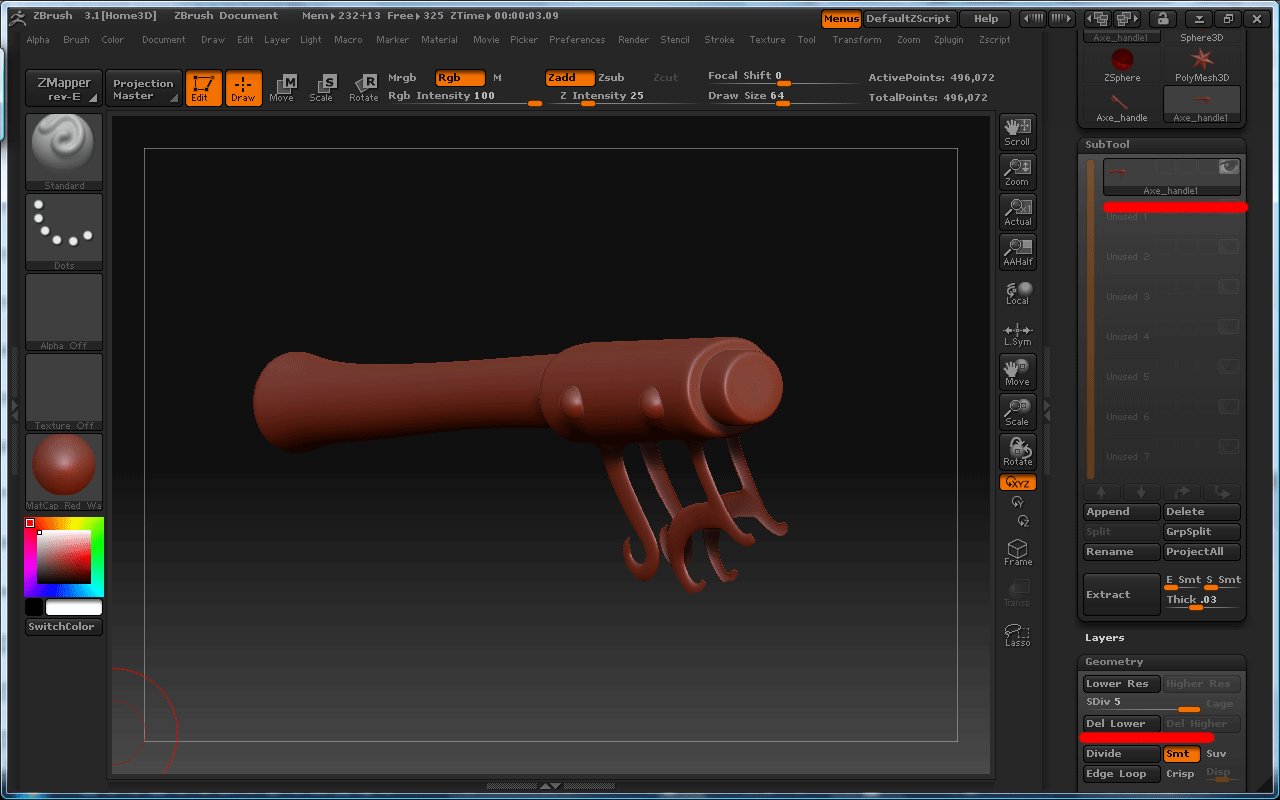The image size is (1280, 800).
Task: Disable the Smt option in Geometry
Action: (x=1179, y=754)
